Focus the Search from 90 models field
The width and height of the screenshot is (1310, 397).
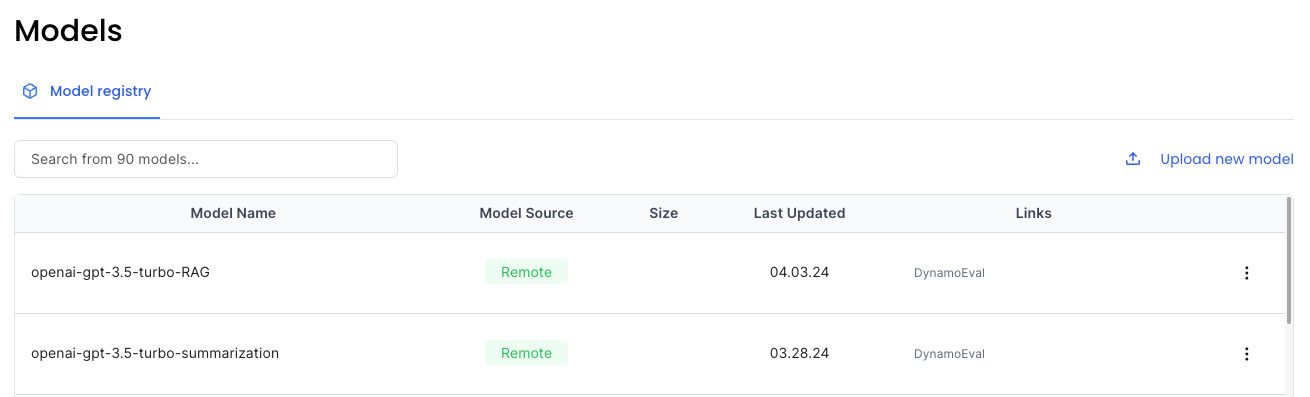point(206,159)
